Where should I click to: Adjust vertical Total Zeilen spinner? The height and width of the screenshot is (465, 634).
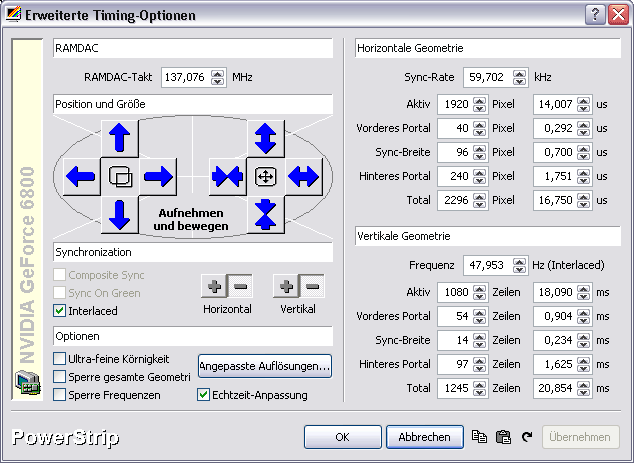(480, 388)
